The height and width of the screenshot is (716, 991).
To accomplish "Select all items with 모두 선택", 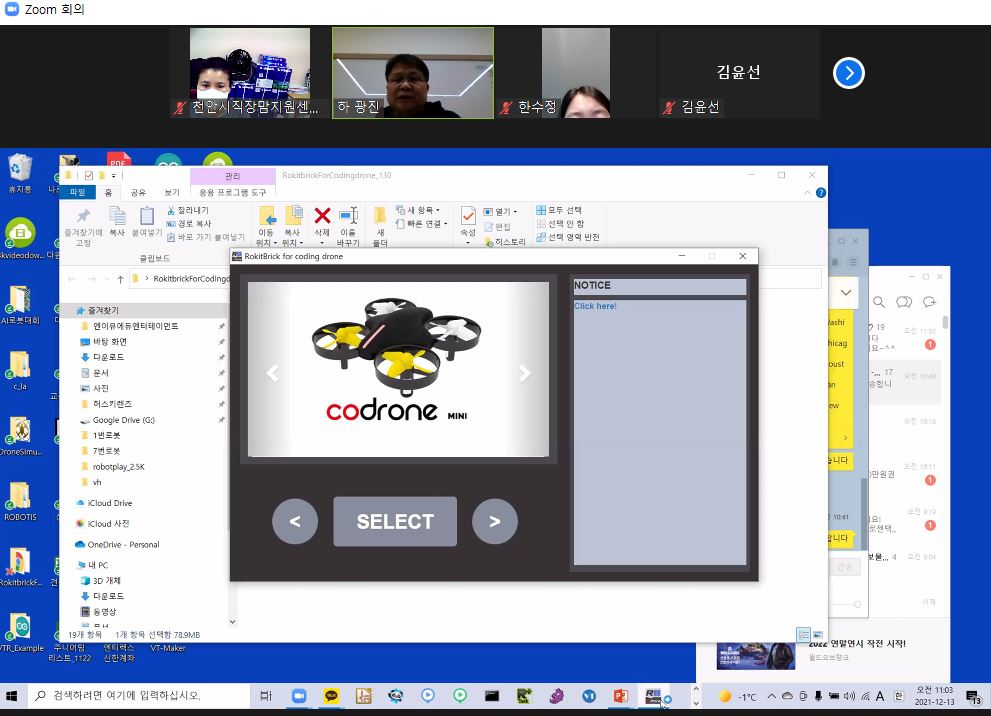I will 560,210.
